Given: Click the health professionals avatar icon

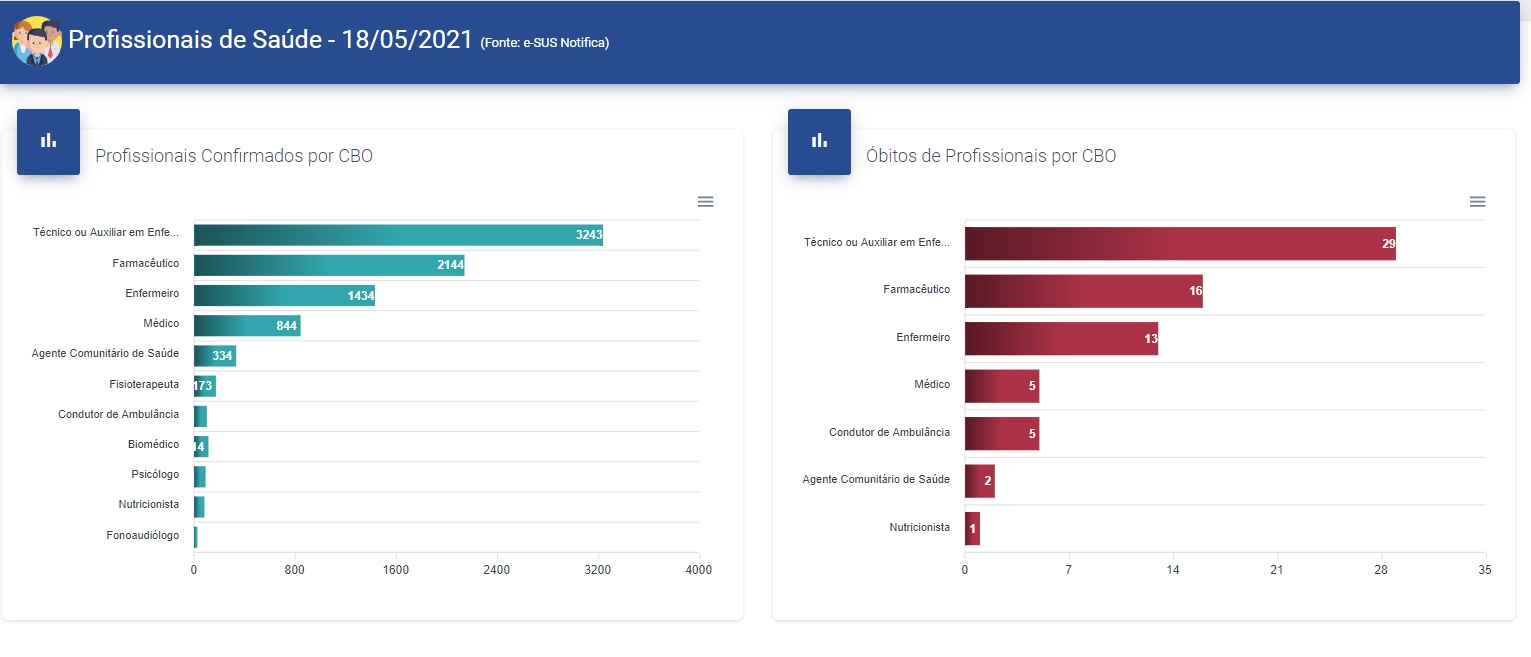Looking at the screenshot, I should coord(37,42).
